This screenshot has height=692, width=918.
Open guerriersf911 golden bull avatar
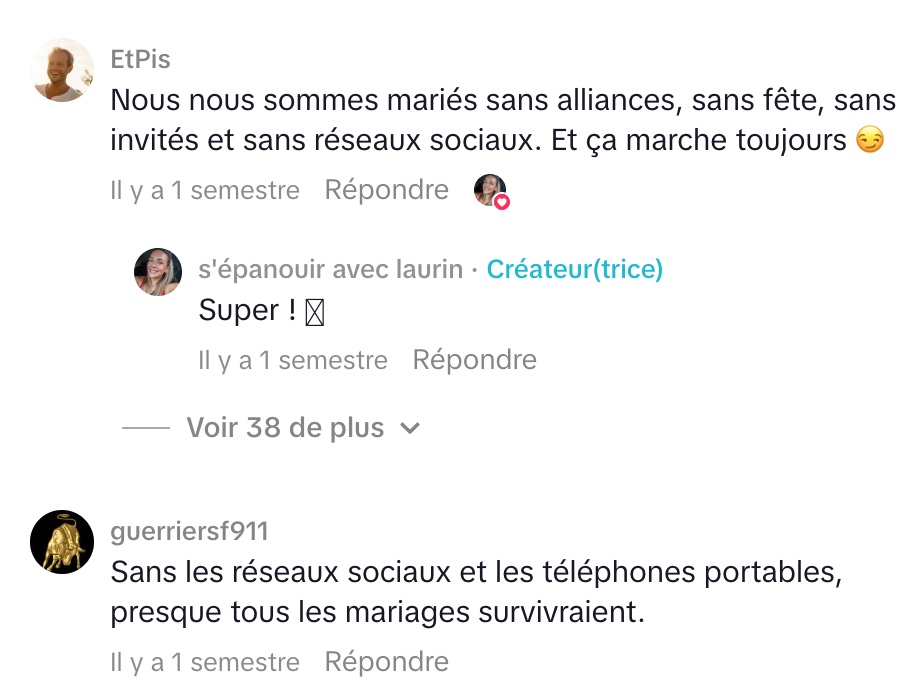pos(62,542)
